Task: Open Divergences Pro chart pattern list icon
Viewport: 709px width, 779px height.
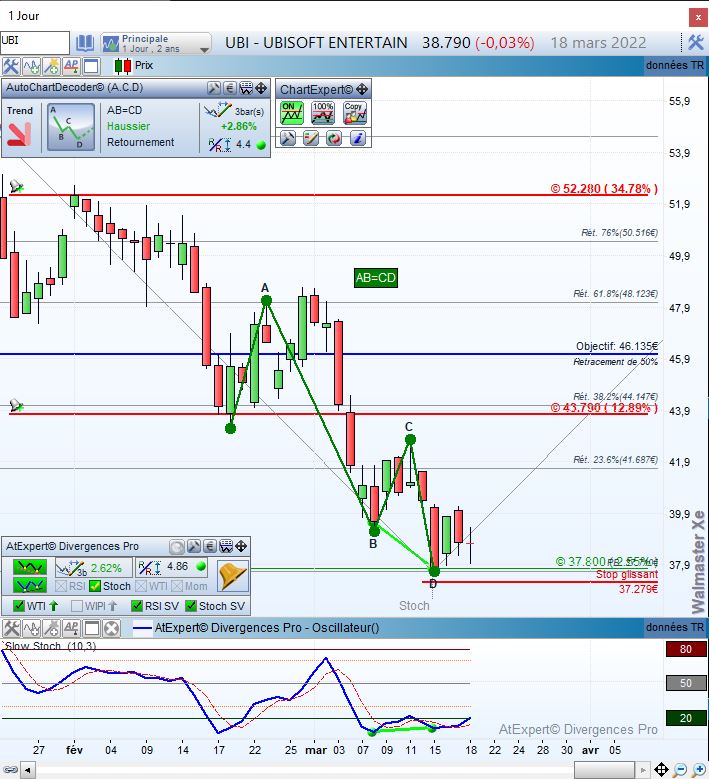Action: click(x=226, y=547)
